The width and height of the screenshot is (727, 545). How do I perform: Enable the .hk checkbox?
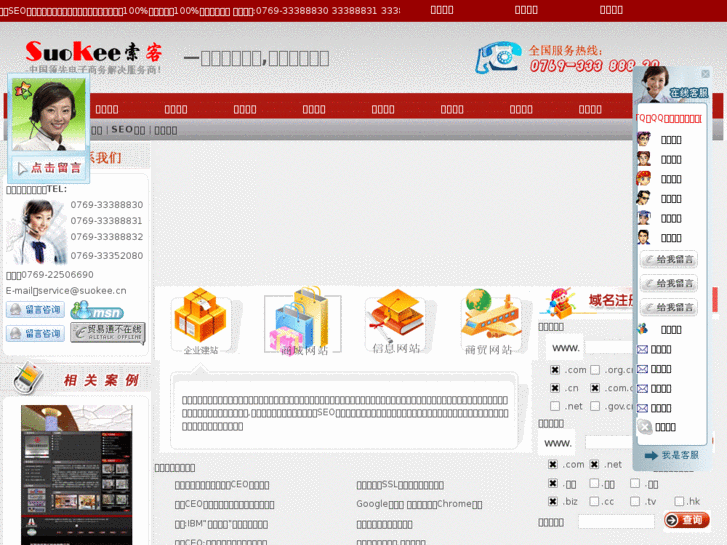(679, 501)
